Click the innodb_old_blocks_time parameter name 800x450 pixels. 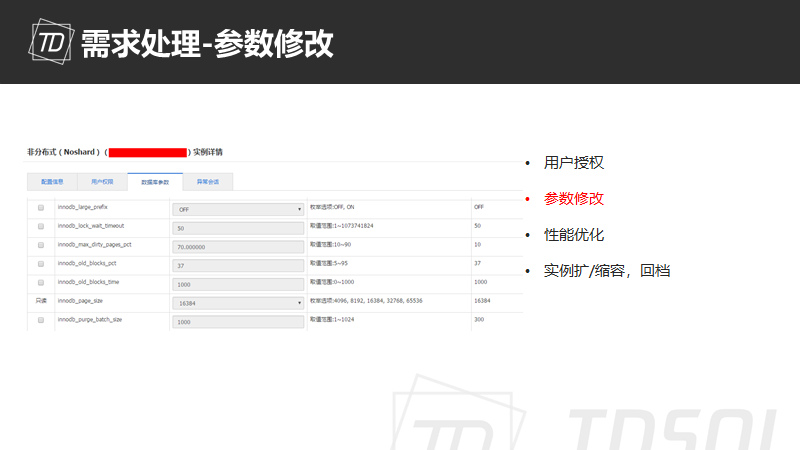coord(88,282)
